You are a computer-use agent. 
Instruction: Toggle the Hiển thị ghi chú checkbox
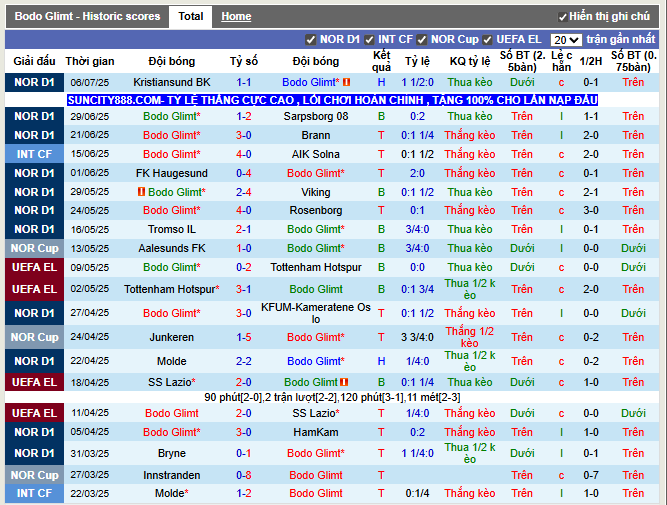click(562, 17)
